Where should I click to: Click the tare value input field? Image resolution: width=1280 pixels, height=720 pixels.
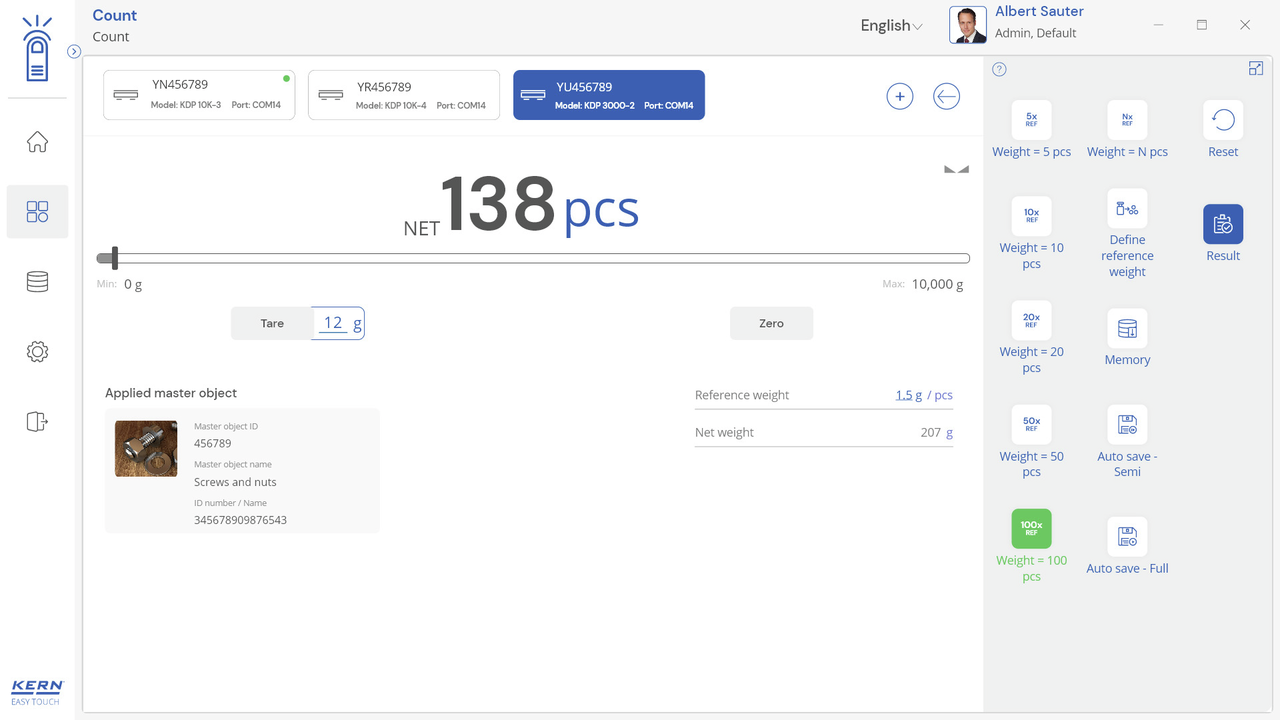(334, 323)
